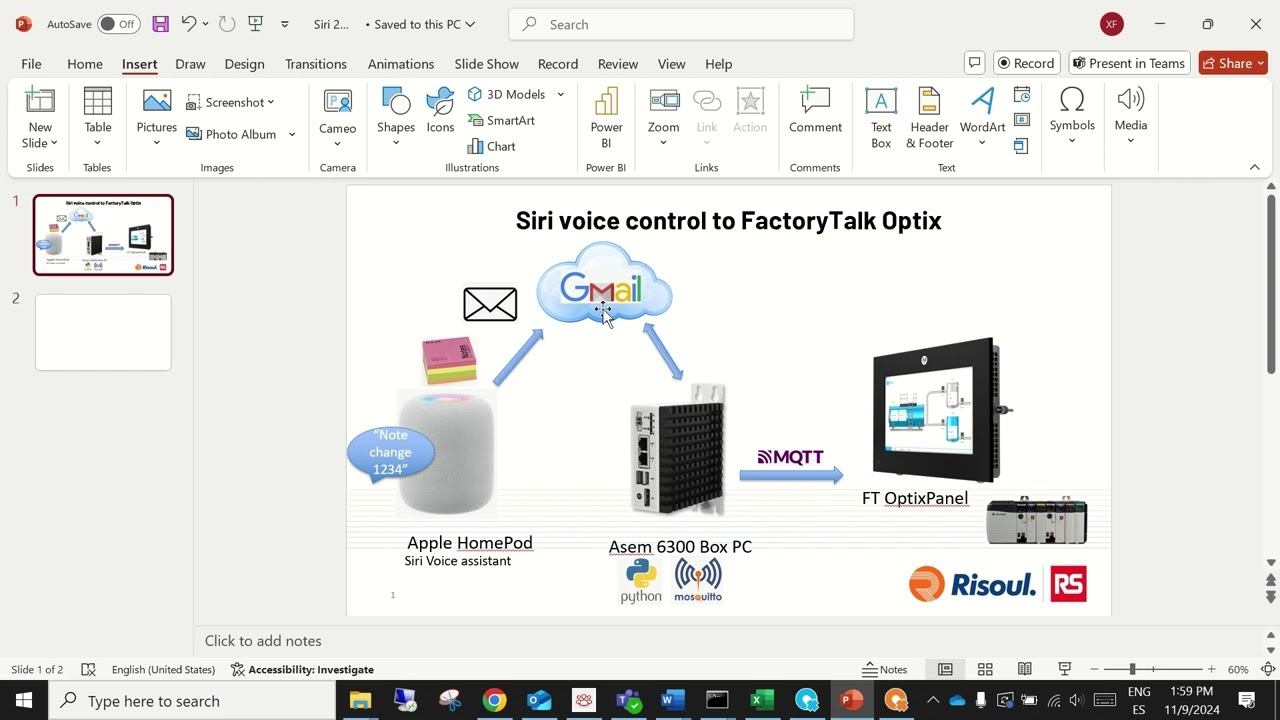Click the XF account avatar

tap(1111, 24)
